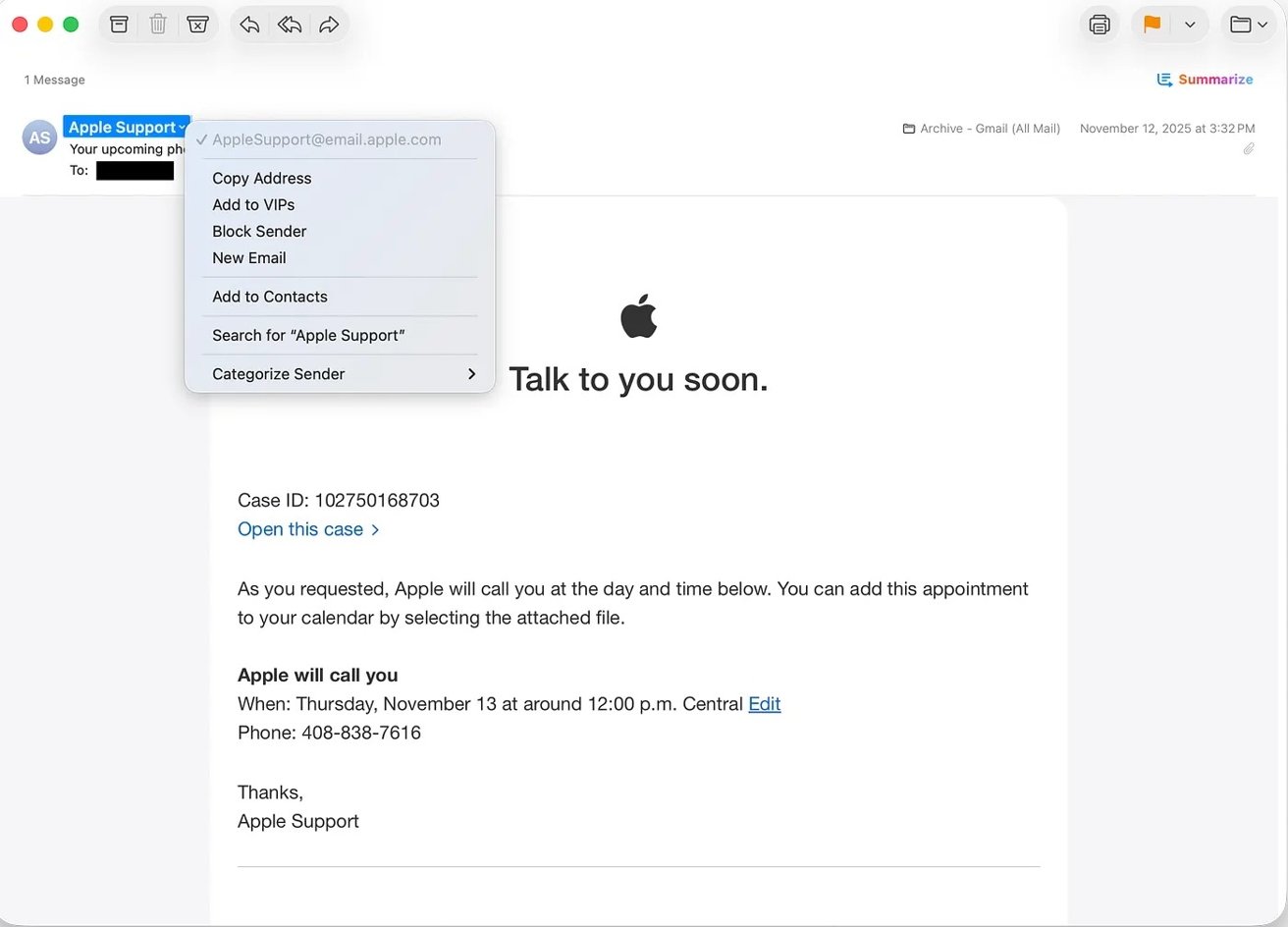Open the move-to-folder dropdown
Screen dimensions: 1288x927
(x=1248, y=24)
